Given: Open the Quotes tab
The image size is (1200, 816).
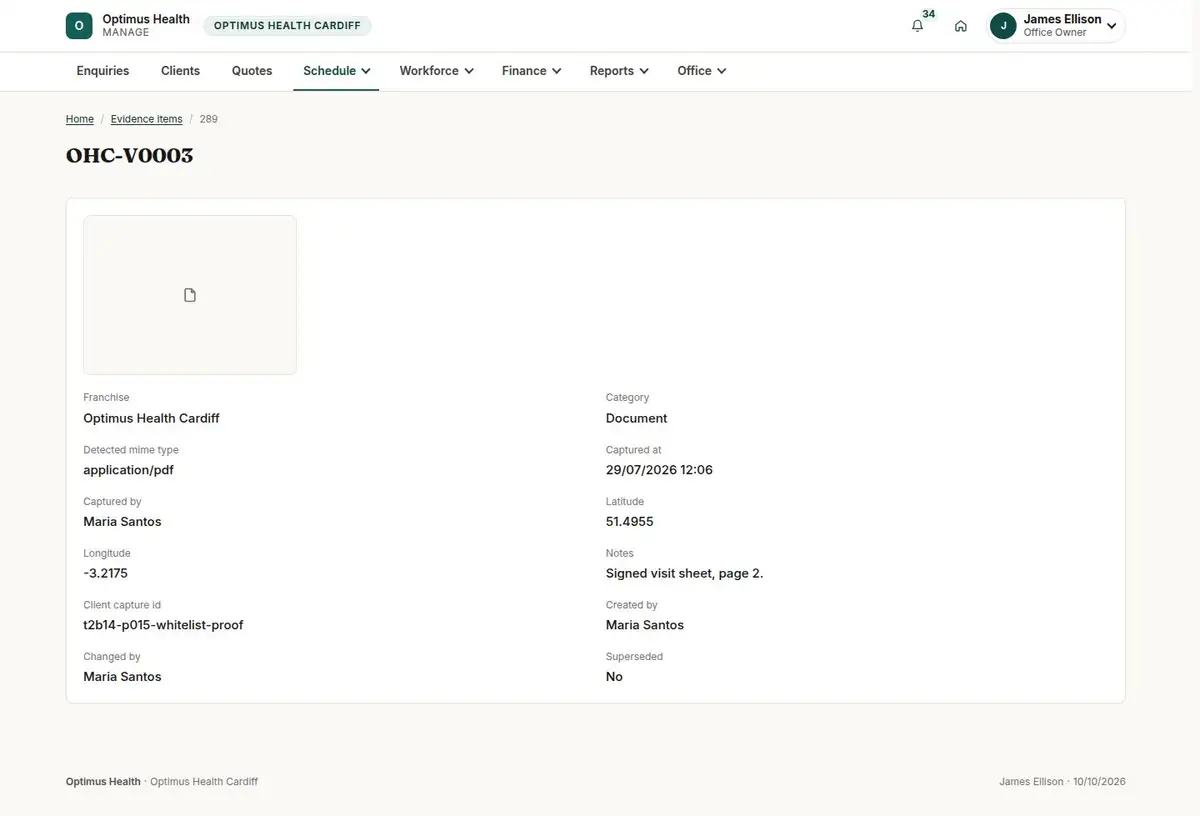Looking at the screenshot, I should pyautogui.click(x=252, y=71).
